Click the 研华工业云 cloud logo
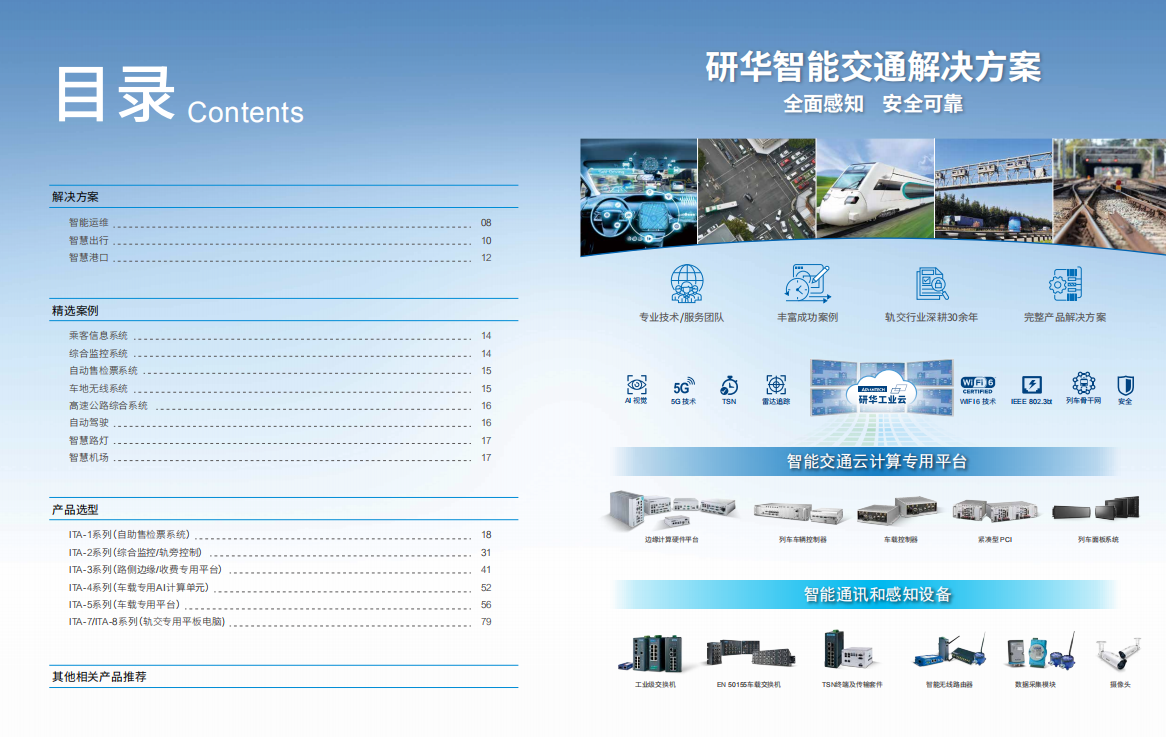Image resolution: width=1166 pixels, height=737 pixels. pyautogui.click(x=883, y=388)
